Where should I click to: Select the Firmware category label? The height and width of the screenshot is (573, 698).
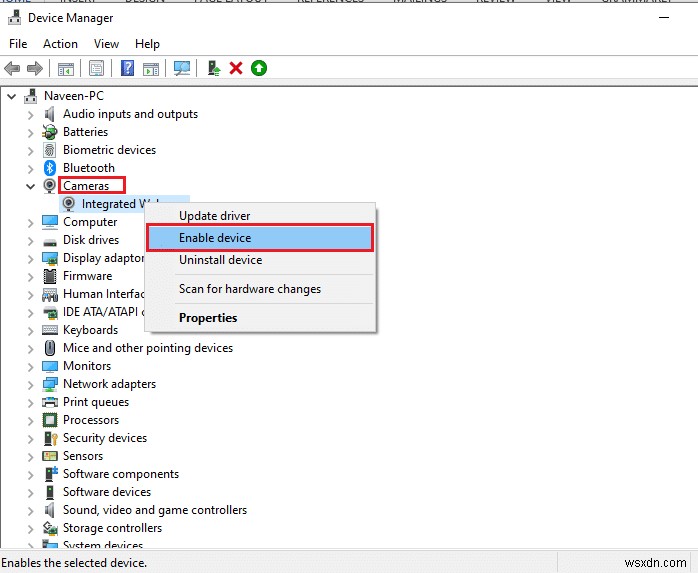click(x=87, y=276)
